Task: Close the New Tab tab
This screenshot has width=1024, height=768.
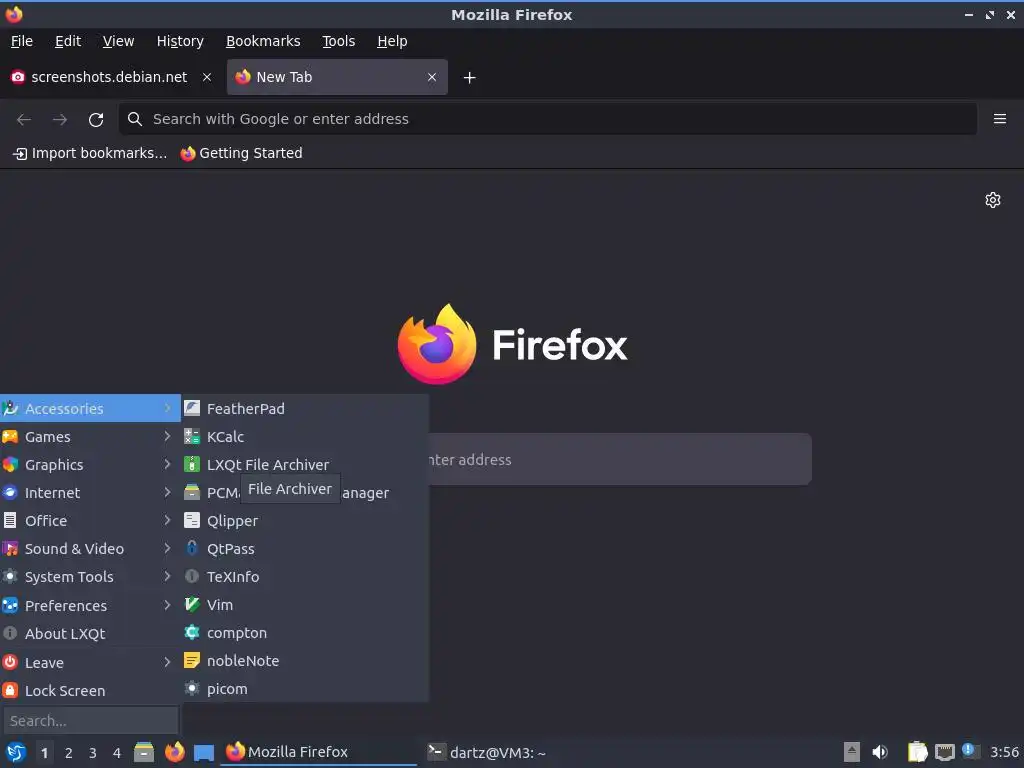Action: click(x=432, y=77)
